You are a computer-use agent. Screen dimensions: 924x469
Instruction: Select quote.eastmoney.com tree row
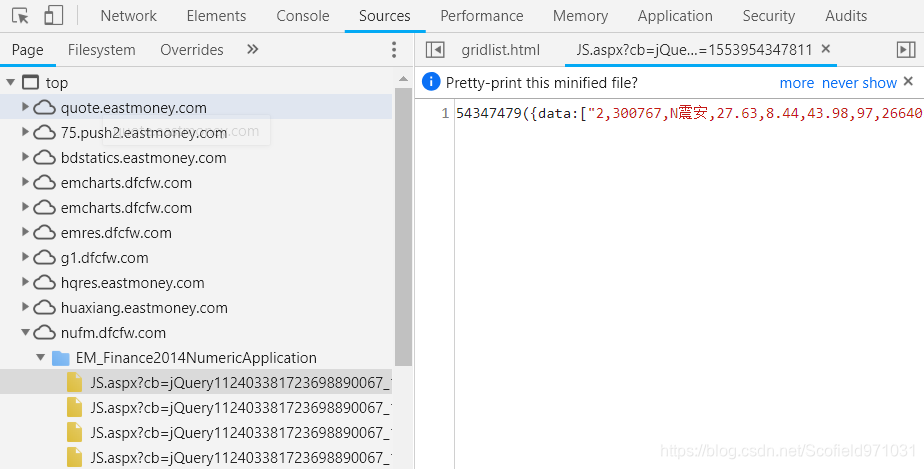(x=196, y=107)
